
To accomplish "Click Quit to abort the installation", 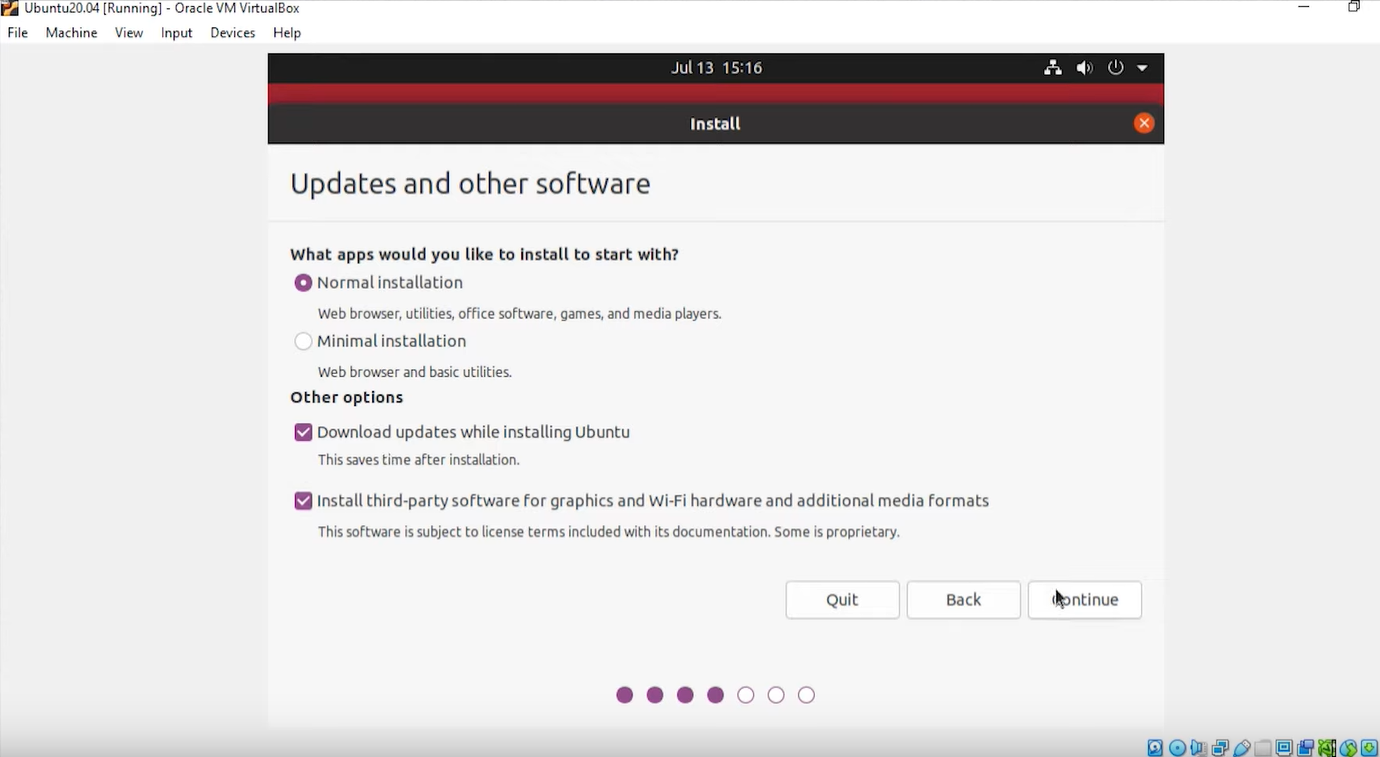I will click(842, 599).
